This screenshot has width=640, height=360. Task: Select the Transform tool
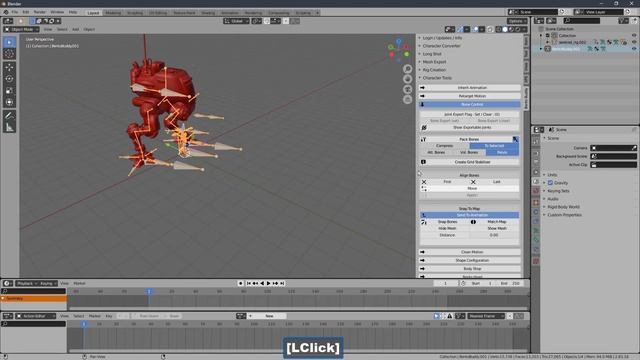click(x=9, y=102)
